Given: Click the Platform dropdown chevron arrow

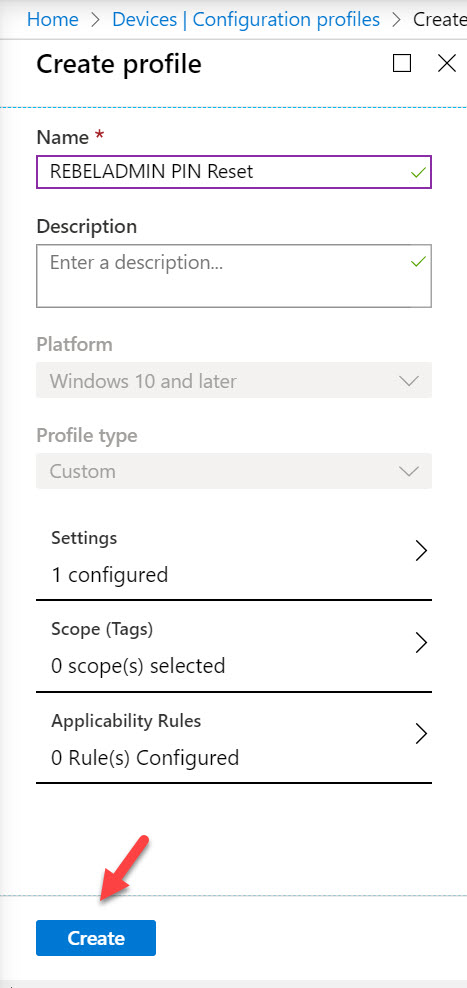Looking at the screenshot, I should 409,381.
